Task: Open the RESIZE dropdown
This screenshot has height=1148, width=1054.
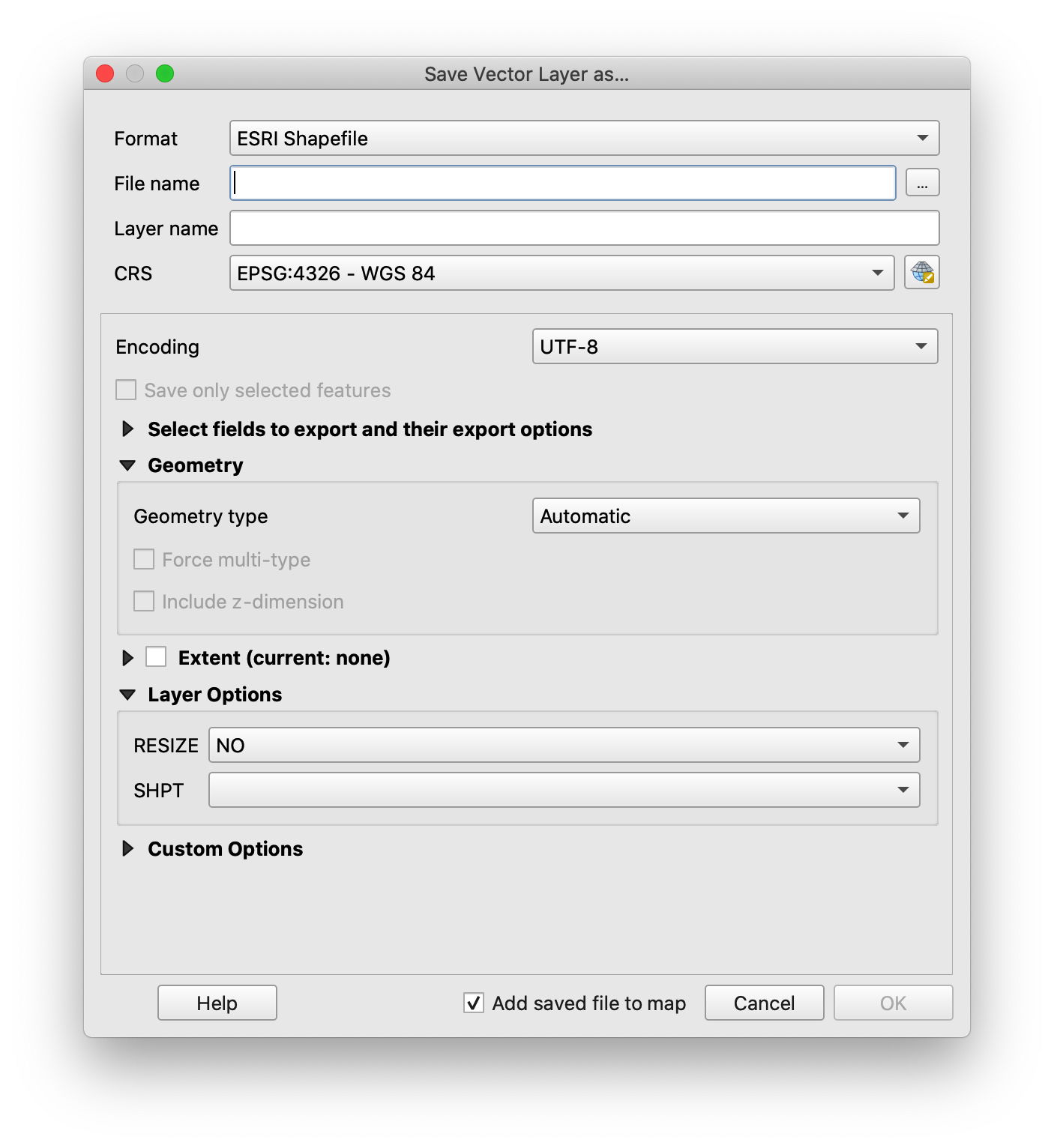Action: point(564,745)
